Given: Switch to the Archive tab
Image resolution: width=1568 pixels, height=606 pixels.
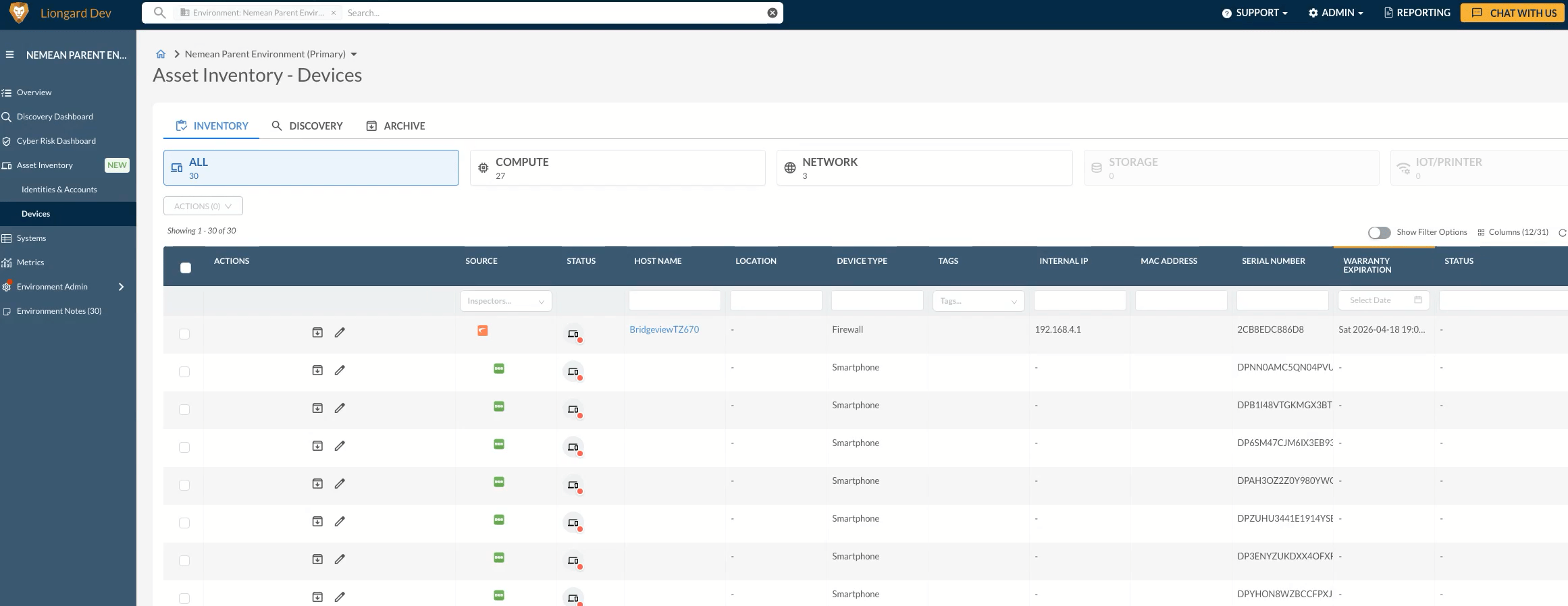Looking at the screenshot, I should 396,126.
